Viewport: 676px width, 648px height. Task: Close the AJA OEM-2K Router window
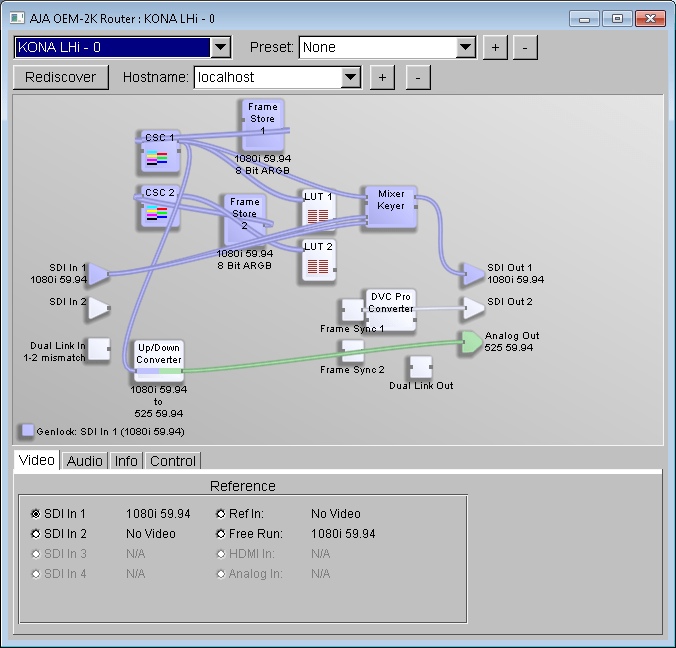pos(650,19)
